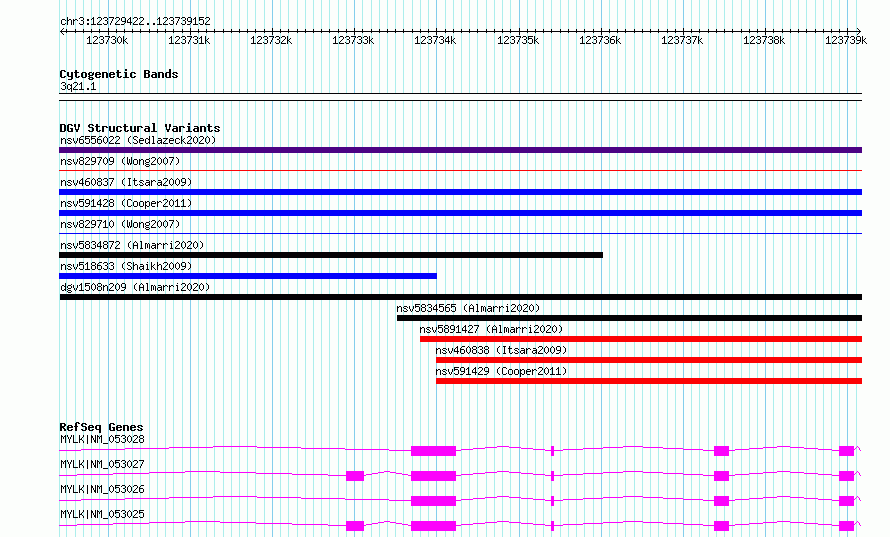This screenshot has width=890, height=537.
Task: Click the 123731k ruler tick label
Action: [x=189, y=40]
